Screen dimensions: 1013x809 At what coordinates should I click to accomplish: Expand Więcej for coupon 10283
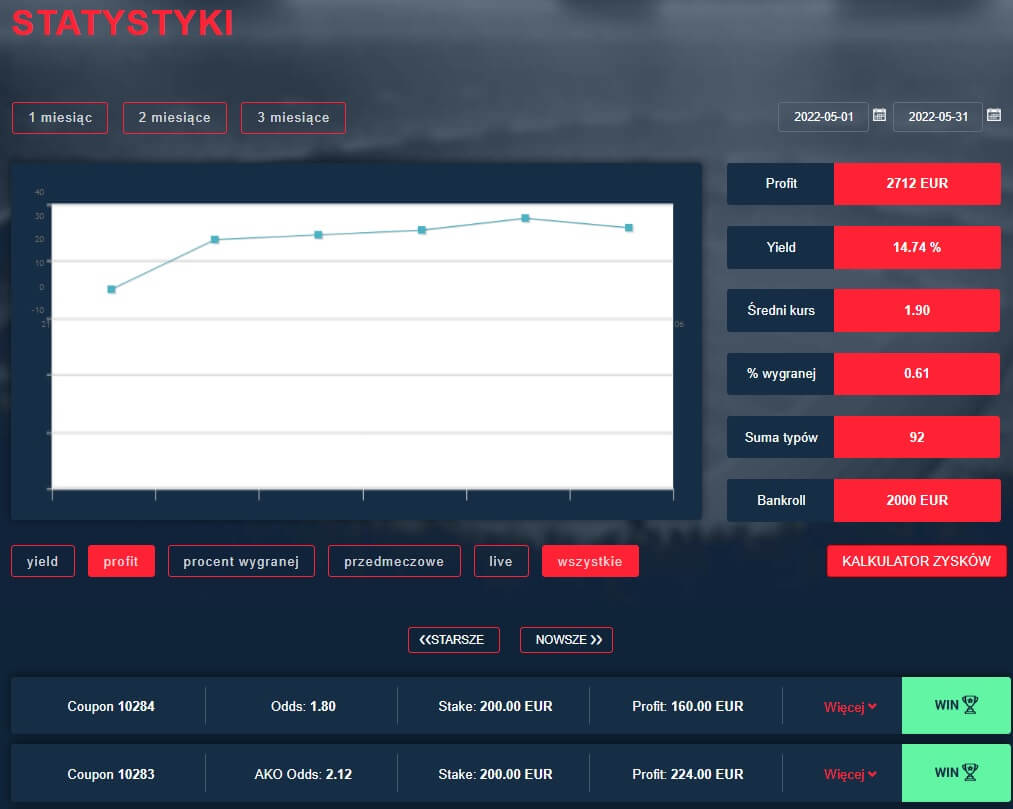click(849, 774)
